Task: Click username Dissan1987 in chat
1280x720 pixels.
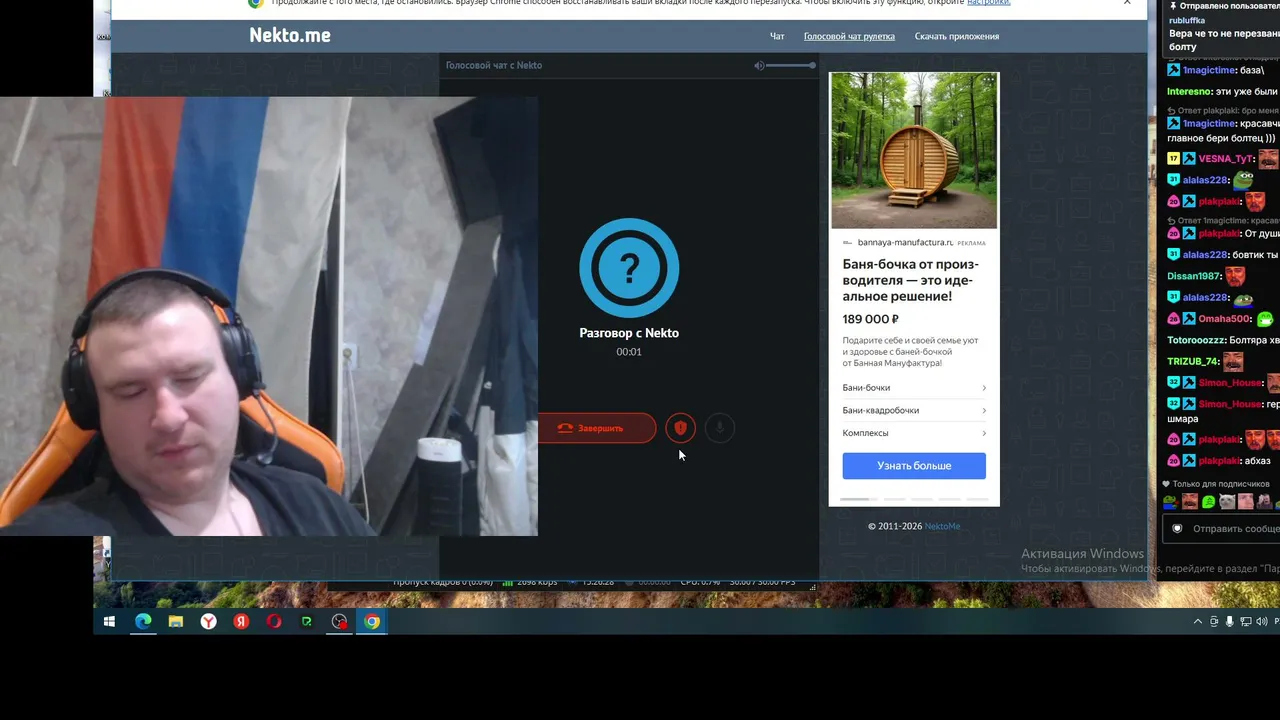Action: (x=1194, y=276)
